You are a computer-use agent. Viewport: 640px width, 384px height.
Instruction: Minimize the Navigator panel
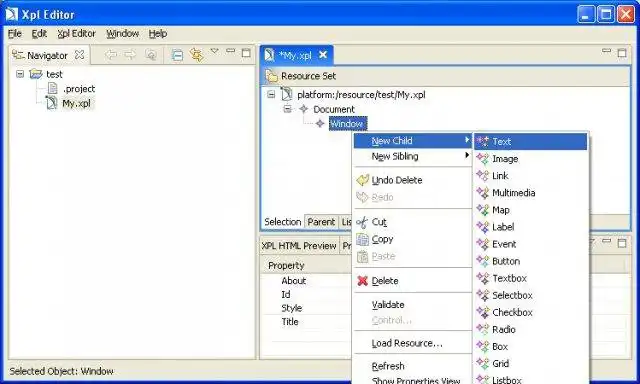[231, 51]
